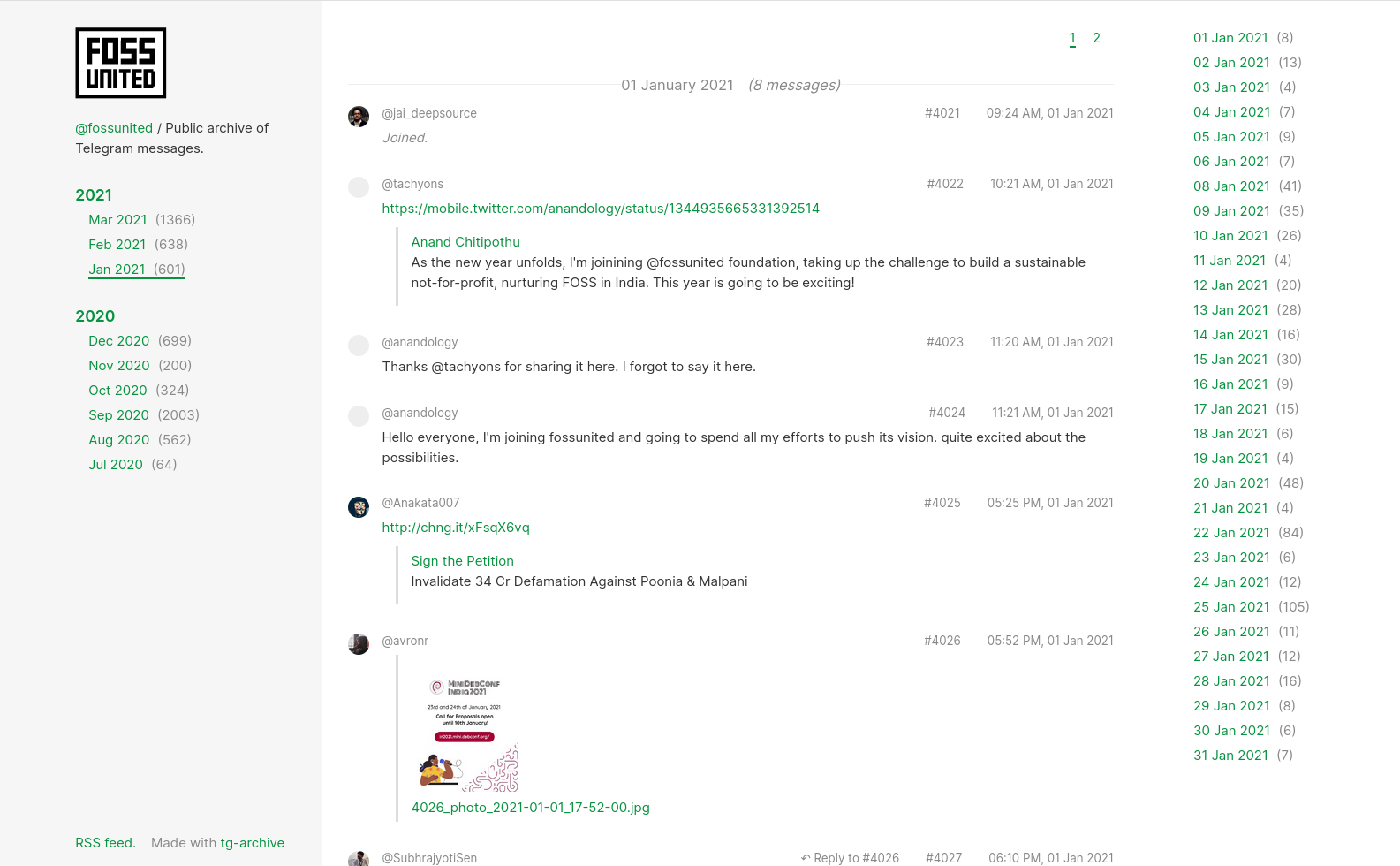The image size is (1400, 866).
Task: Open message permalink #4024
Action: 947,413
